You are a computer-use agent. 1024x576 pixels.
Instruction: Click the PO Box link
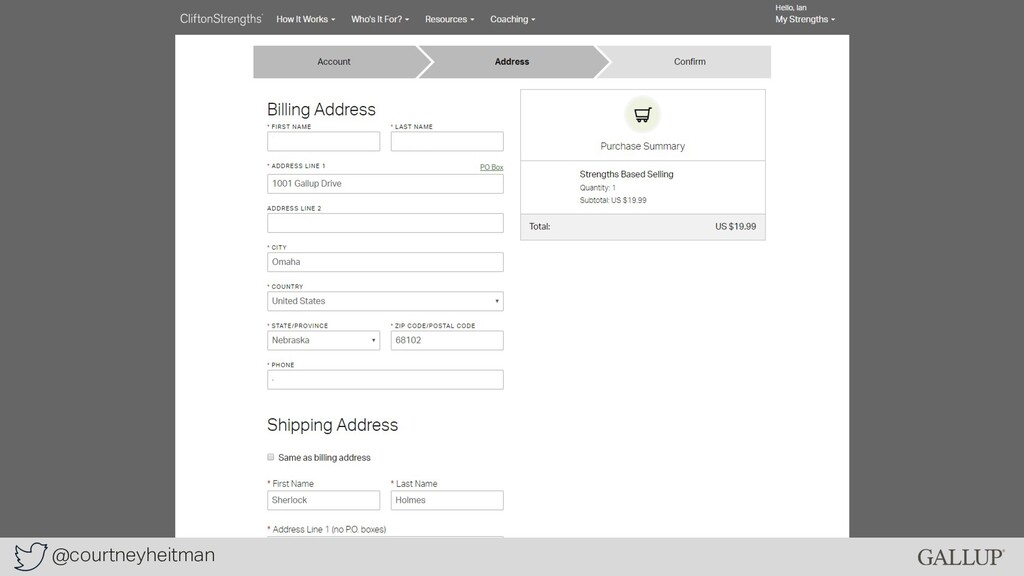click(491, 167)
